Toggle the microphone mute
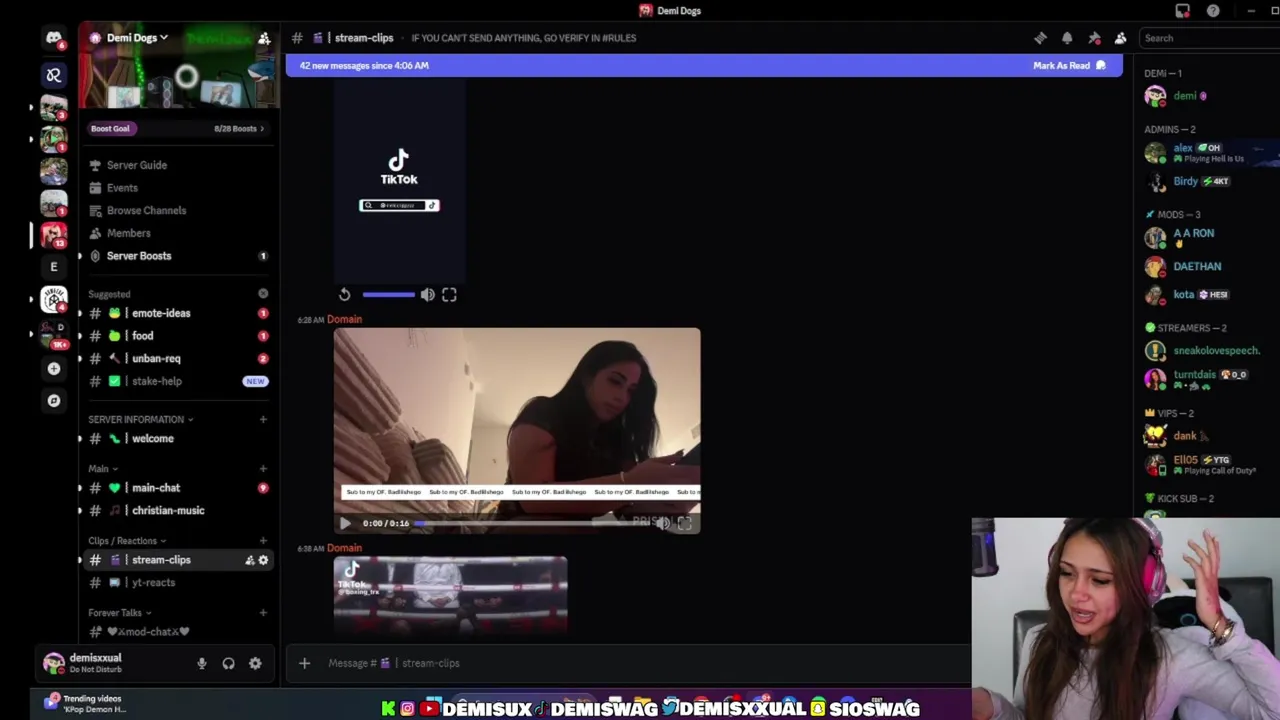 [x=202, y=663]
